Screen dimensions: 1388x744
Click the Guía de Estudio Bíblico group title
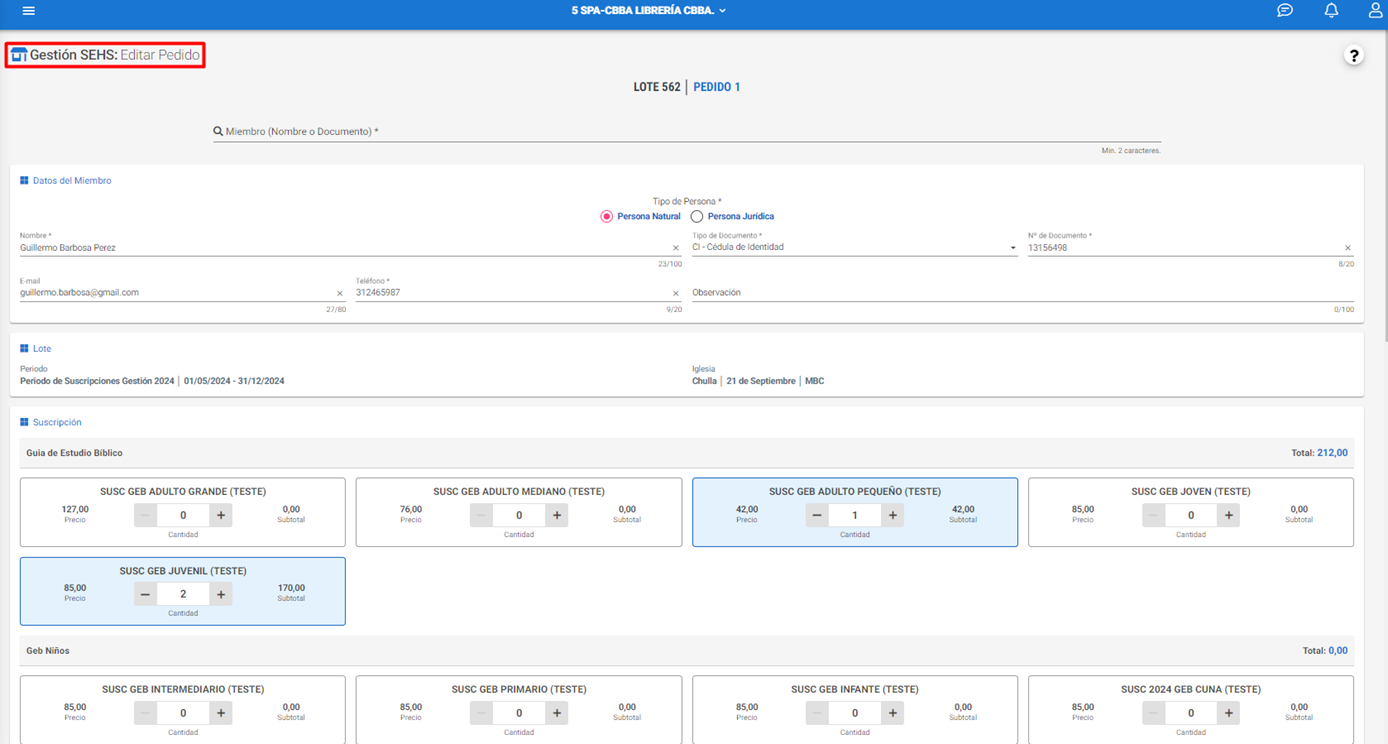coord(74,453)
